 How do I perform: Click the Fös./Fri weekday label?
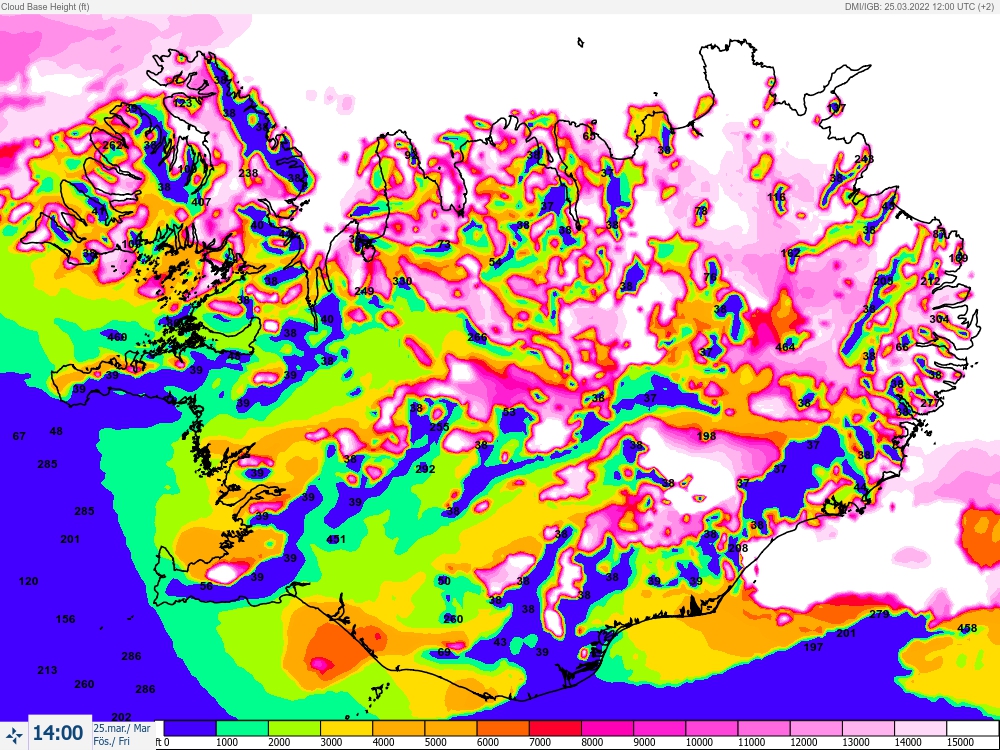click(112, 741)
